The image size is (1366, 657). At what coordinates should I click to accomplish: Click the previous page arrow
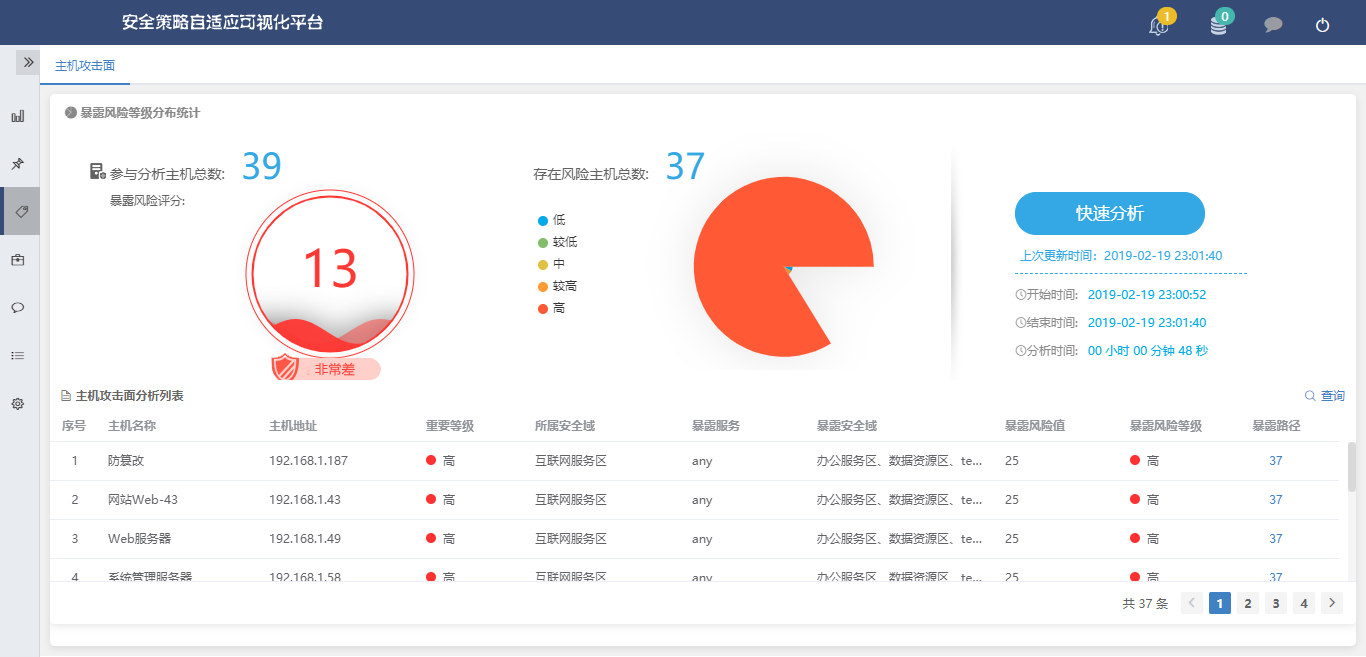1192,603
